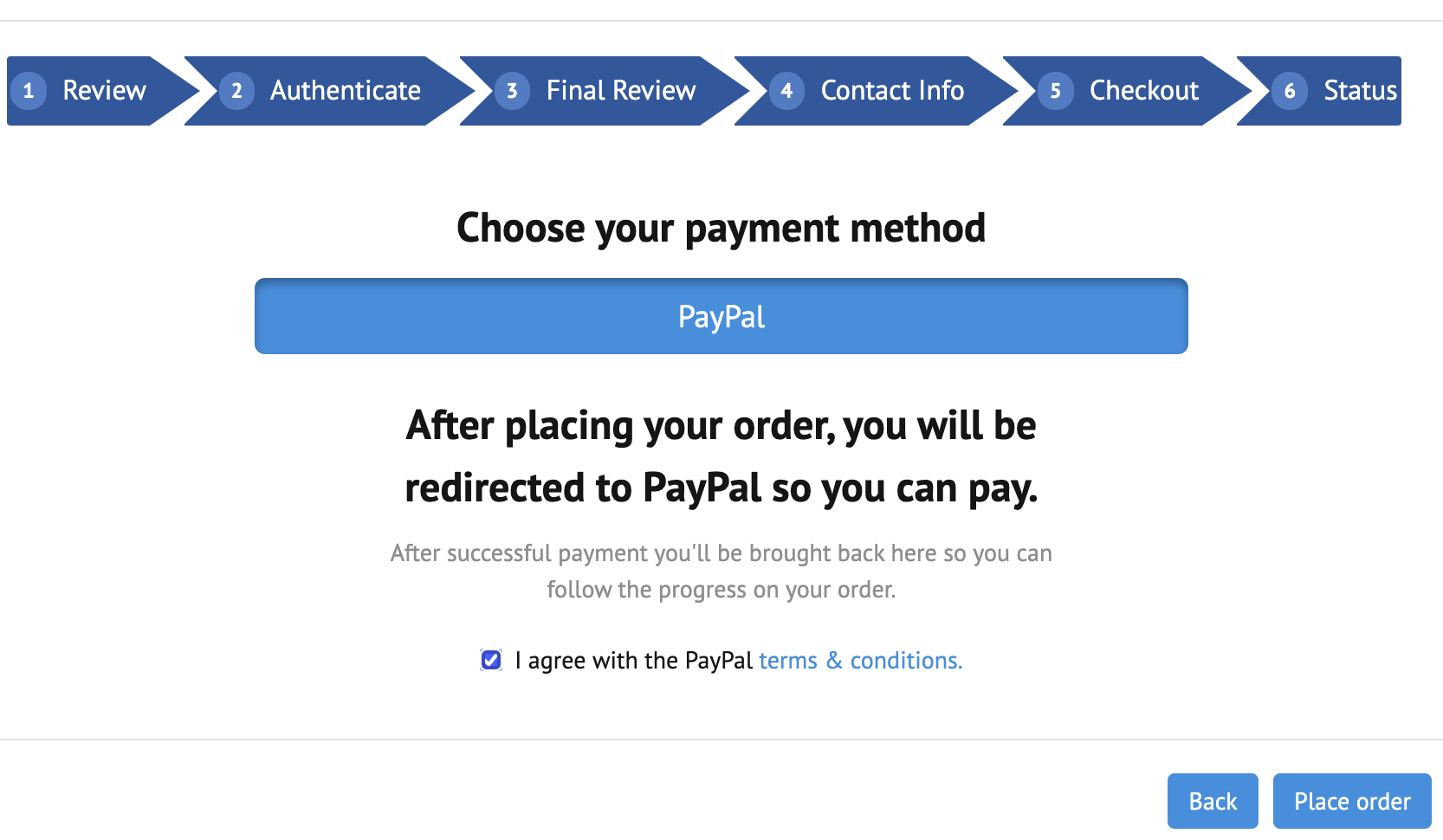Jump to the Contact Info step label
The width and height of the screenshot is (1443, 840).
892,91
